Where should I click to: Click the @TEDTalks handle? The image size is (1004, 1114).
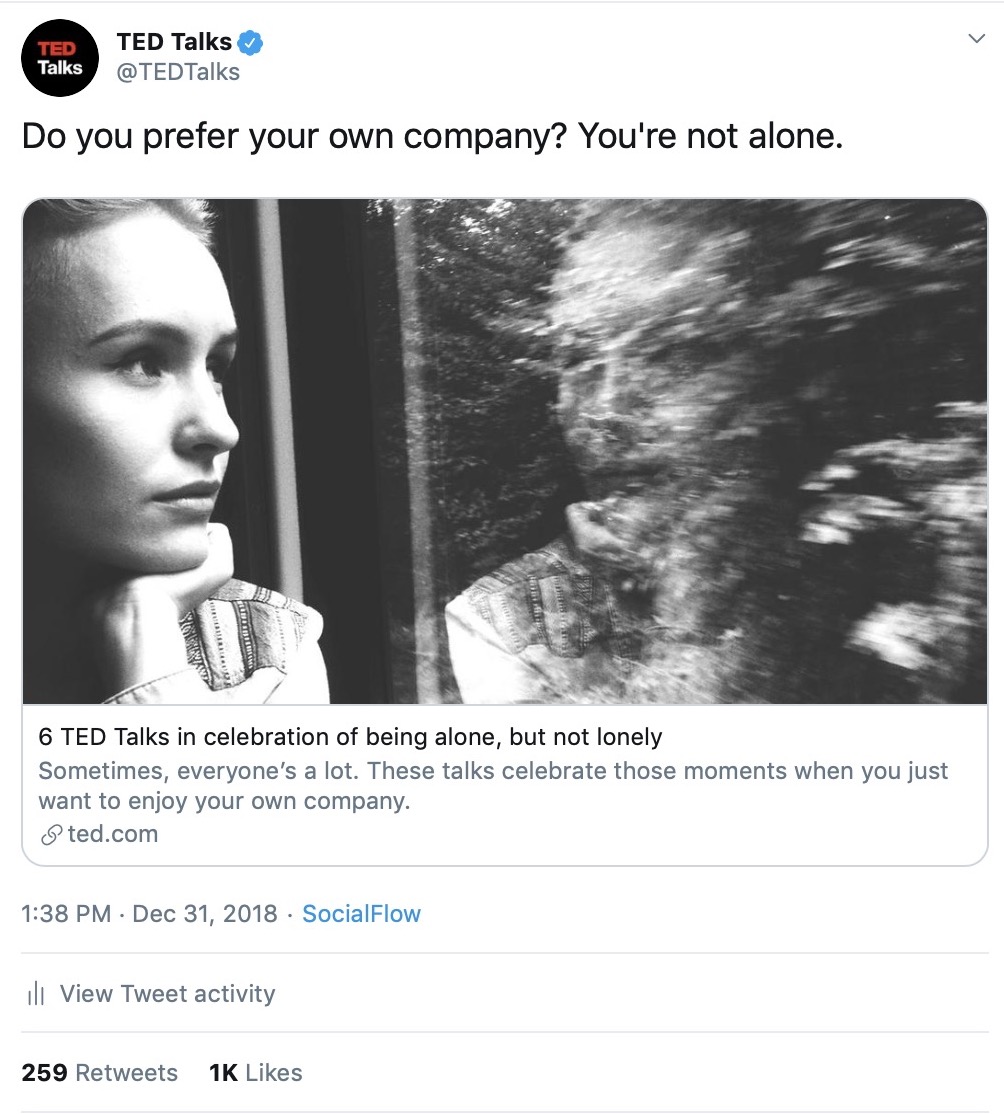[178, 72]
